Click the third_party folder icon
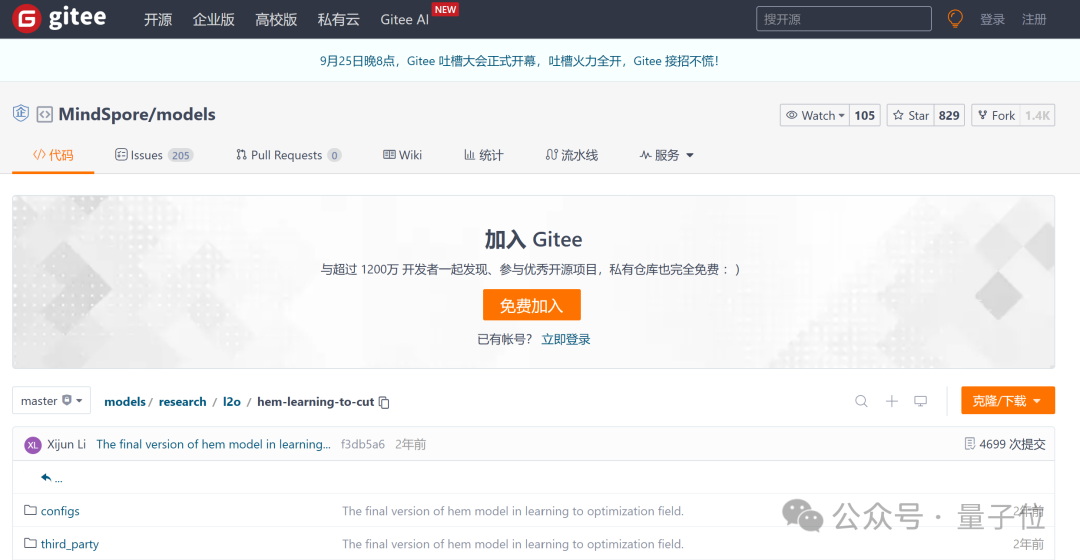Image resolution: width=1080 pixels, height=560 pixels. pos(30,543)
